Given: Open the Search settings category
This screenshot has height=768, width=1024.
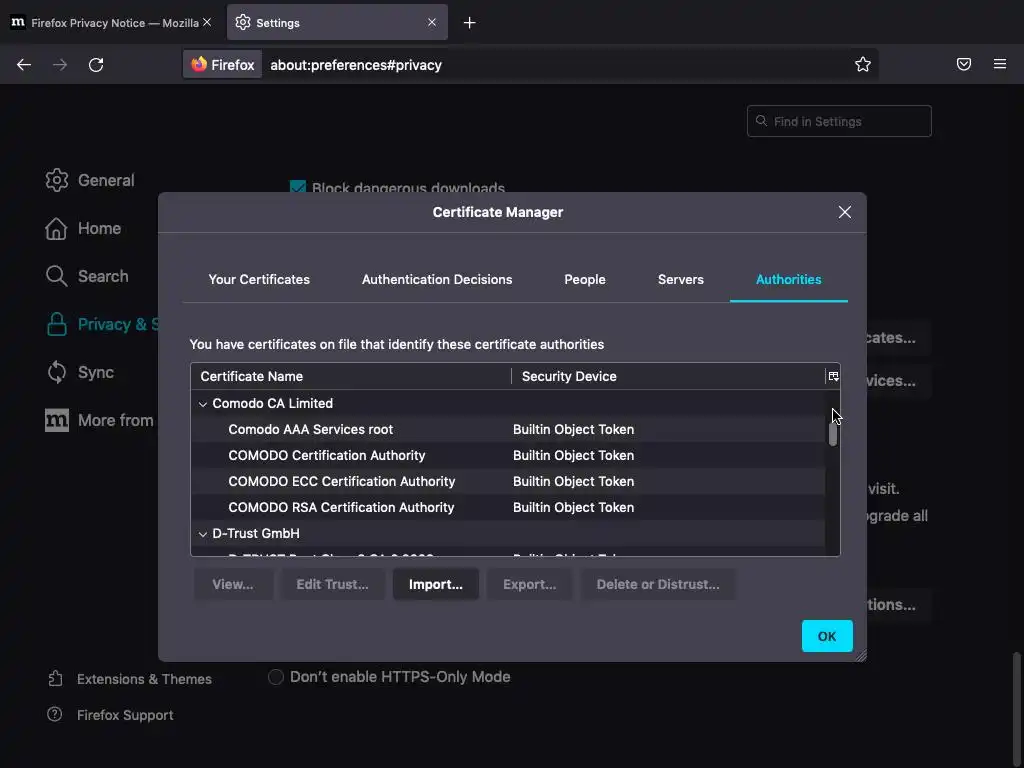Looking at the screenshot, I should (87, 276).
